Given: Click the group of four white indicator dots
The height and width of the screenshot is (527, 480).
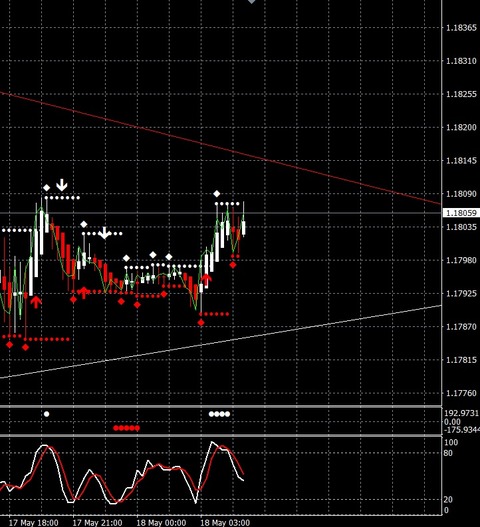Looking at the screenshot, I should pyautogui.click(x=219, y=414).
